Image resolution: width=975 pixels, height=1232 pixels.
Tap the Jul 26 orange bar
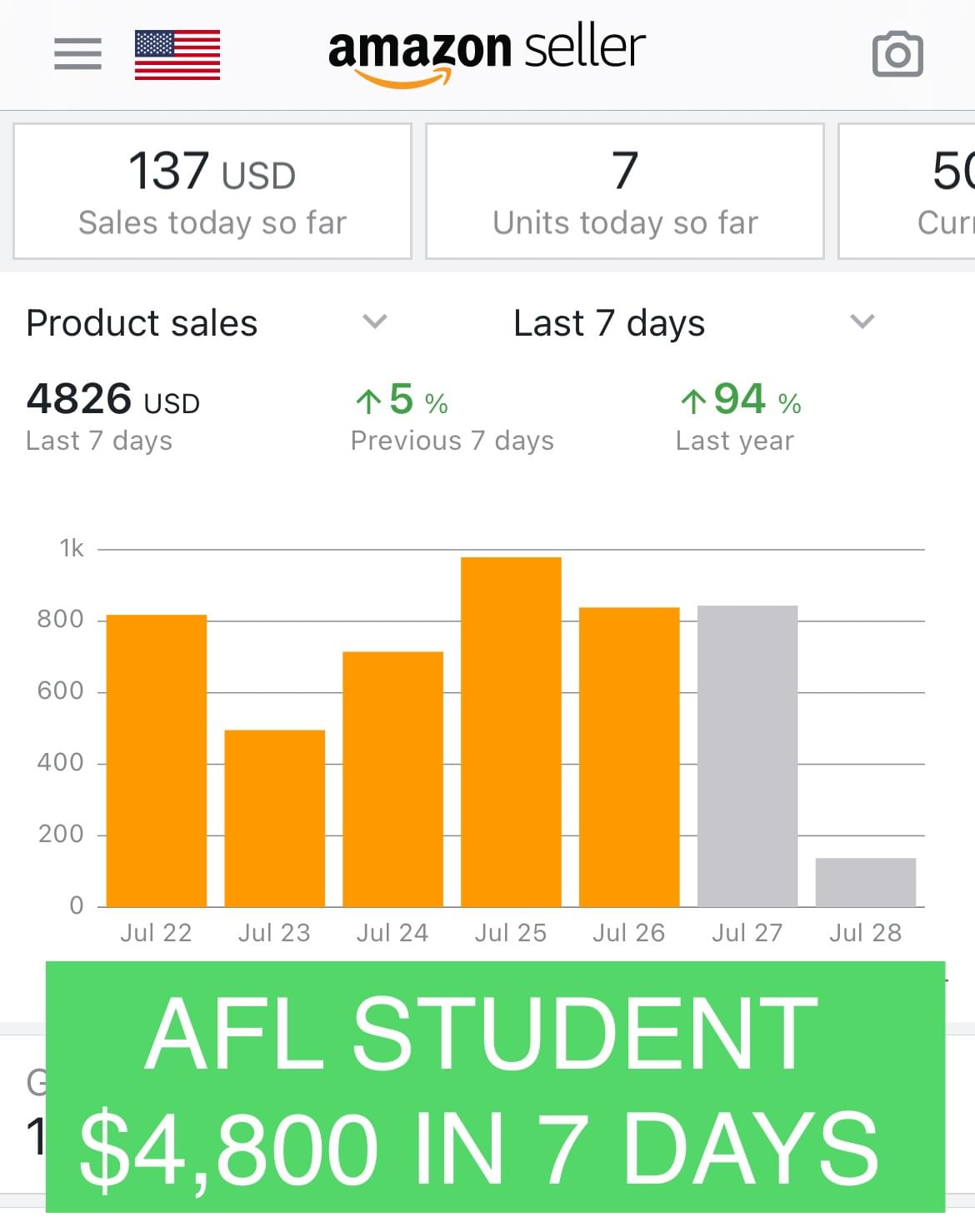(x=629, y=756)
